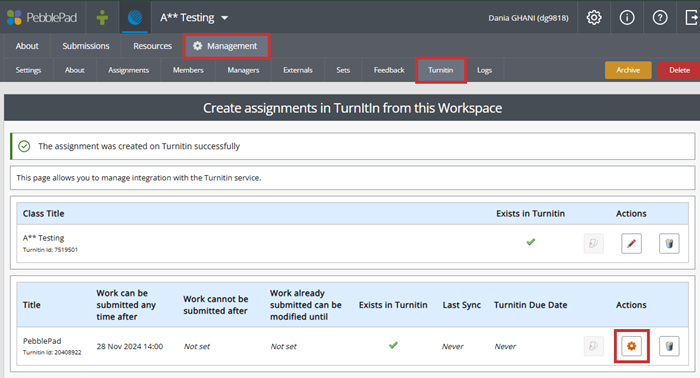Switch to the Submissions tab

(x=86, y=46)
